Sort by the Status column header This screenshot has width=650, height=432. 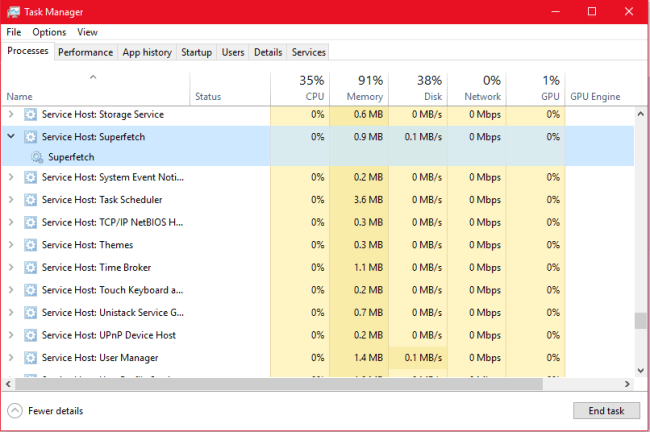click(x=230, y=89)
